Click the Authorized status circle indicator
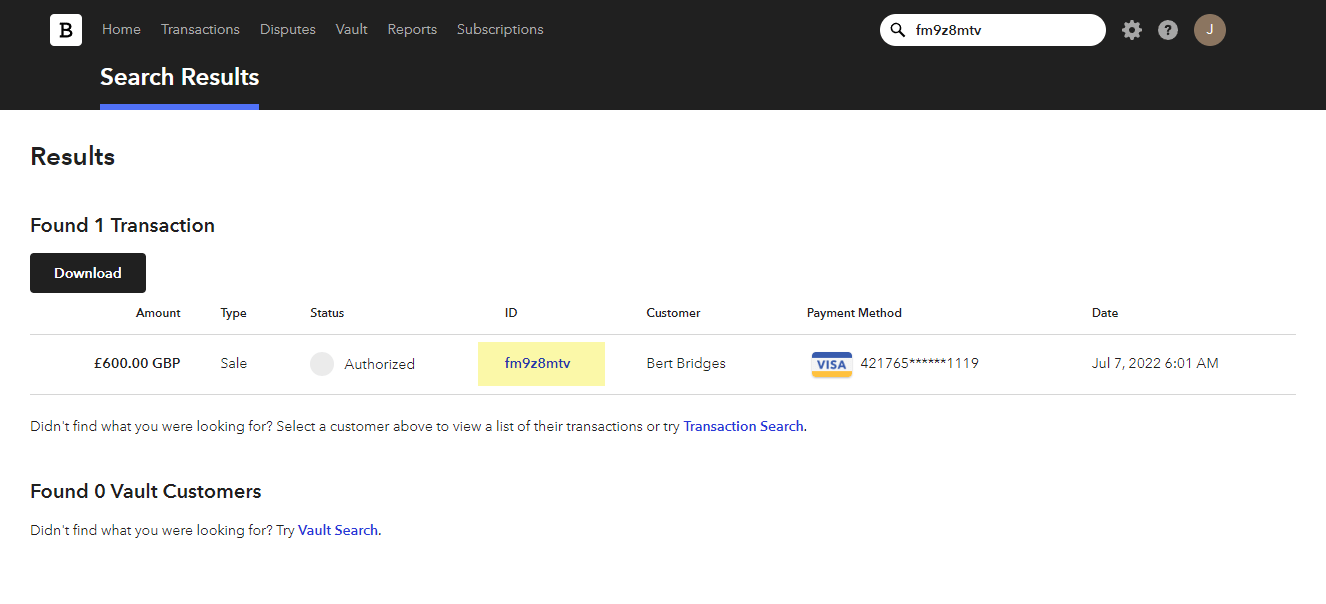This screenshot has height=604, width=1326. point(322,364)
